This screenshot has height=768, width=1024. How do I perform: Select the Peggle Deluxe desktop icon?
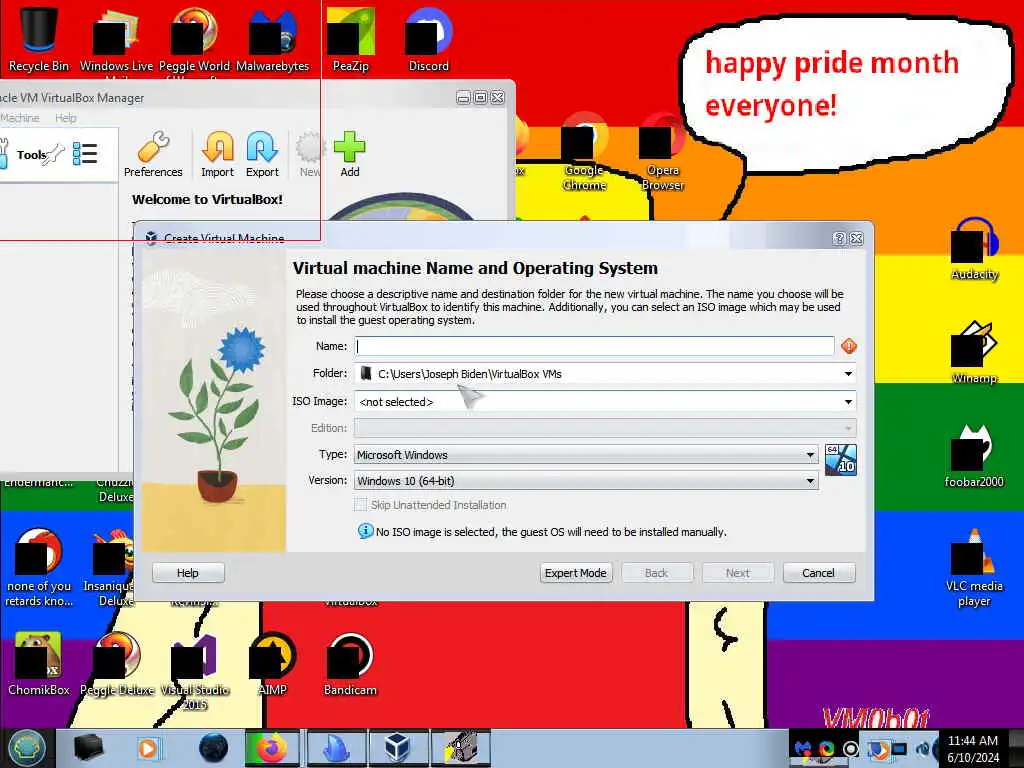[117, 665]
